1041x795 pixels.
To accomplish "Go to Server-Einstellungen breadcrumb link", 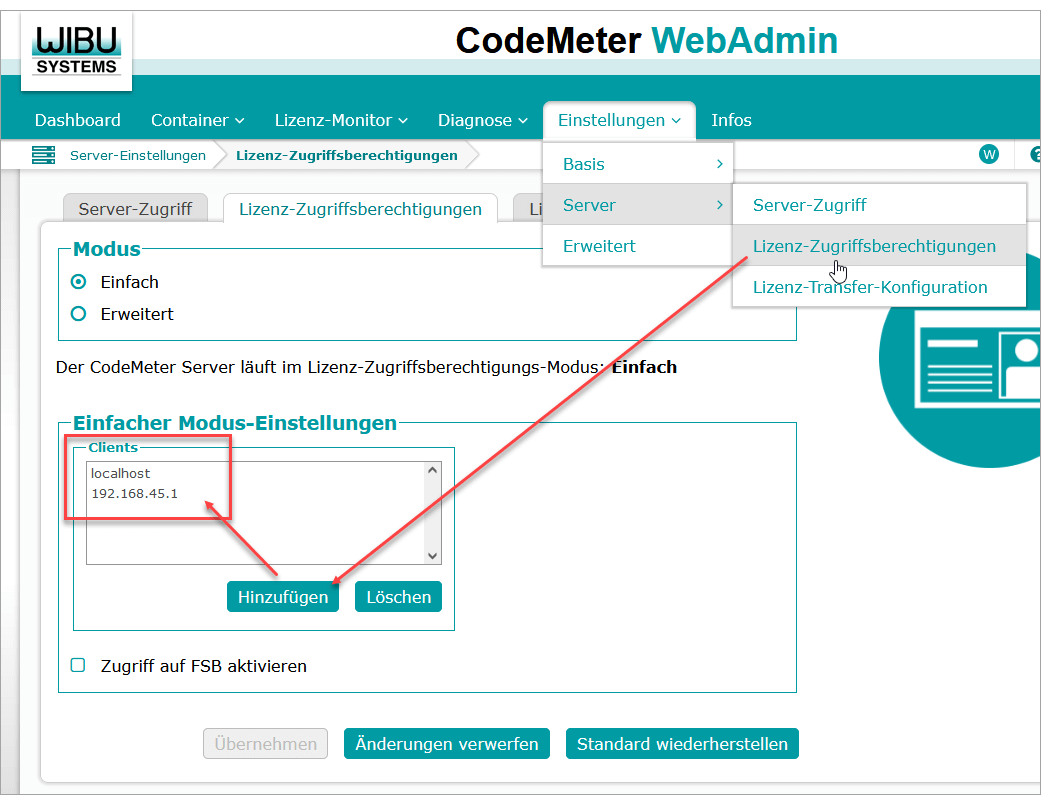I will [x=138, y=155].
